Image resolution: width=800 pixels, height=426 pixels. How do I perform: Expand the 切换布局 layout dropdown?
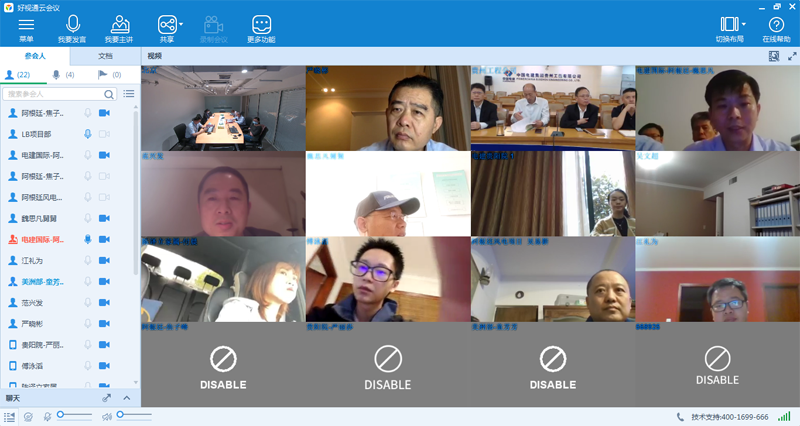[x=744, y=22]
